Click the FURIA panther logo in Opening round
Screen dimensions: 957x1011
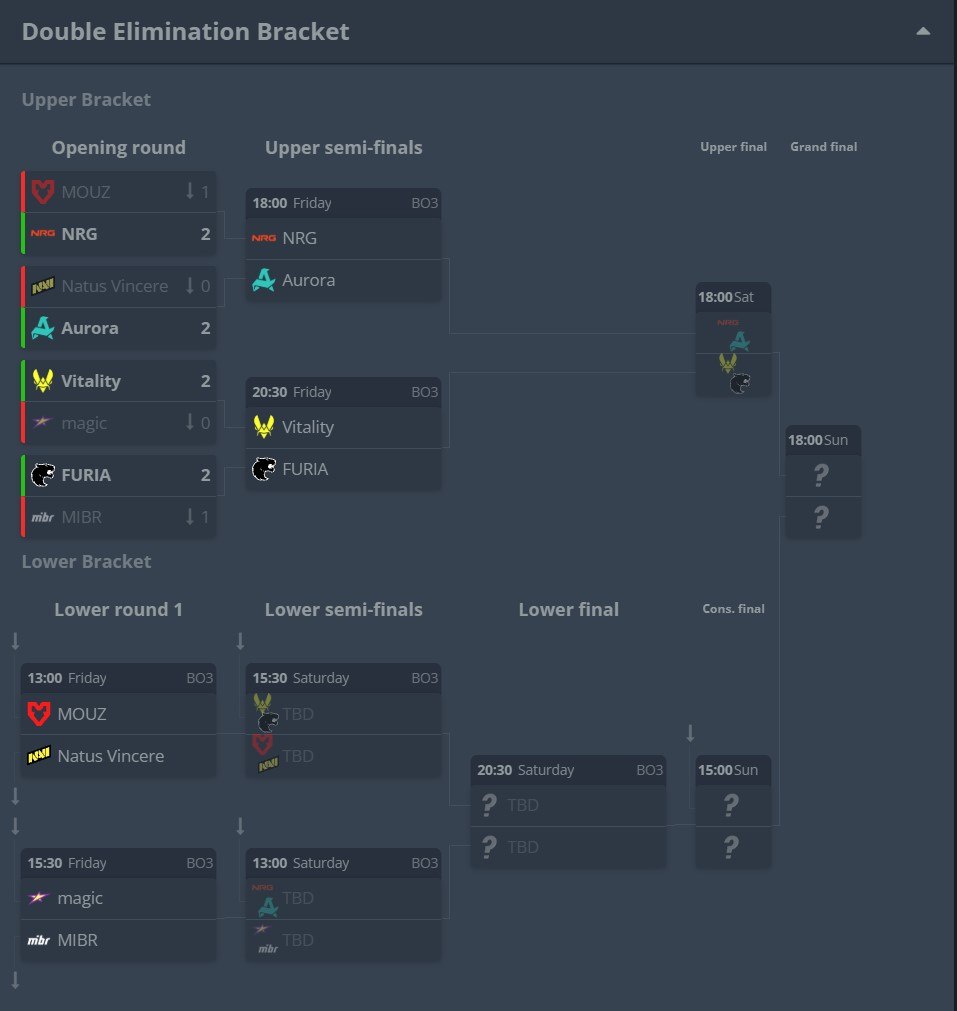(43, 475)
